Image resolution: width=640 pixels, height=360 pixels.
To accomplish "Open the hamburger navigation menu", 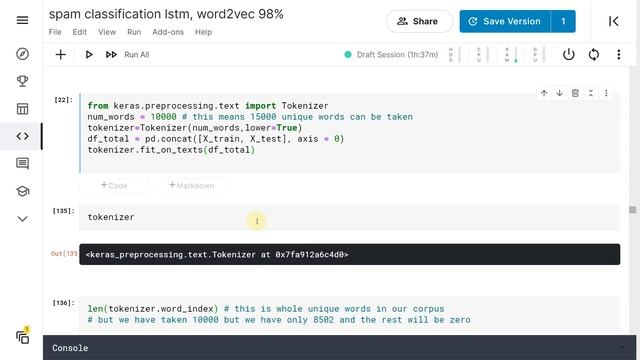I will [x=22, y=20].
